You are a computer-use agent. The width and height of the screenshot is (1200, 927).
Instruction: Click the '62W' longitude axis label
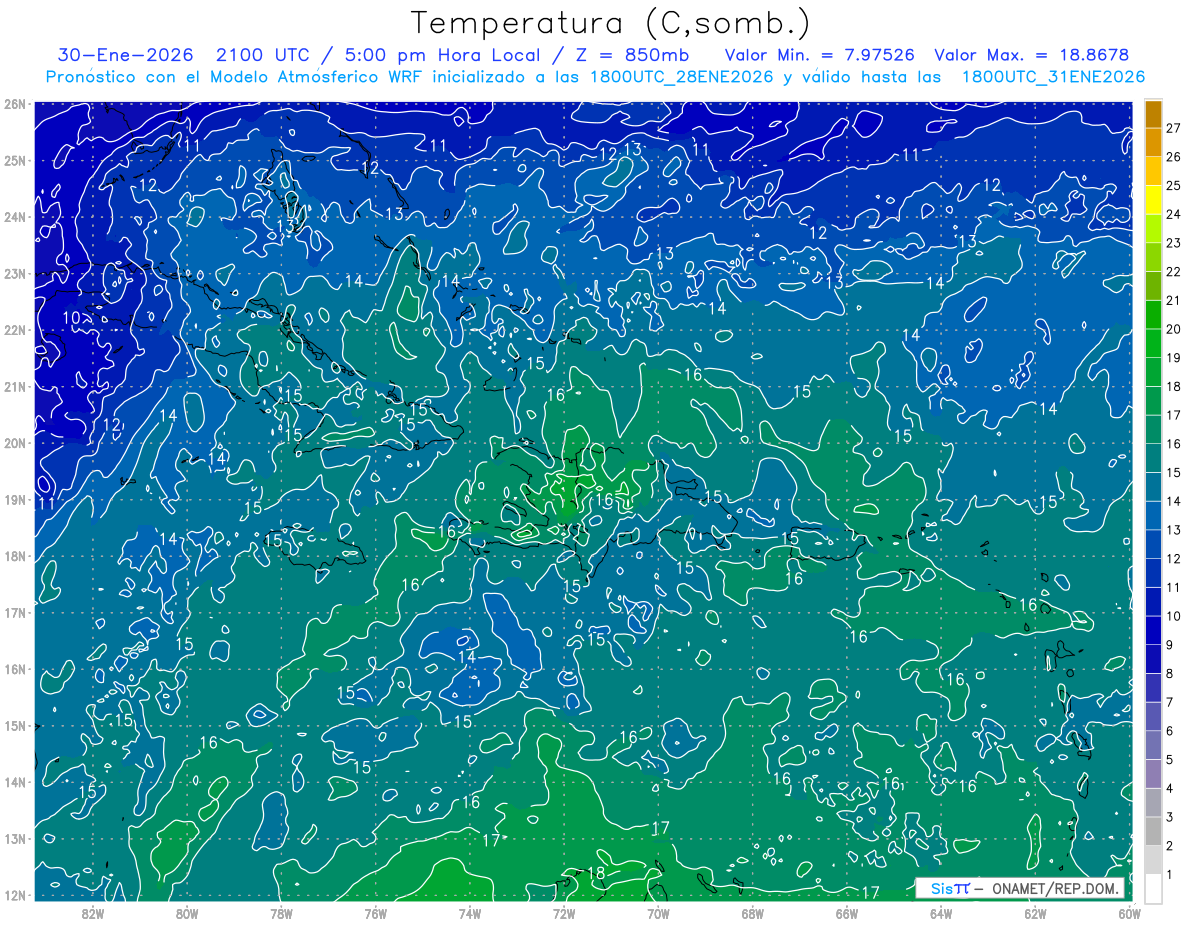pyautogui.click(x=1036, y=912)
